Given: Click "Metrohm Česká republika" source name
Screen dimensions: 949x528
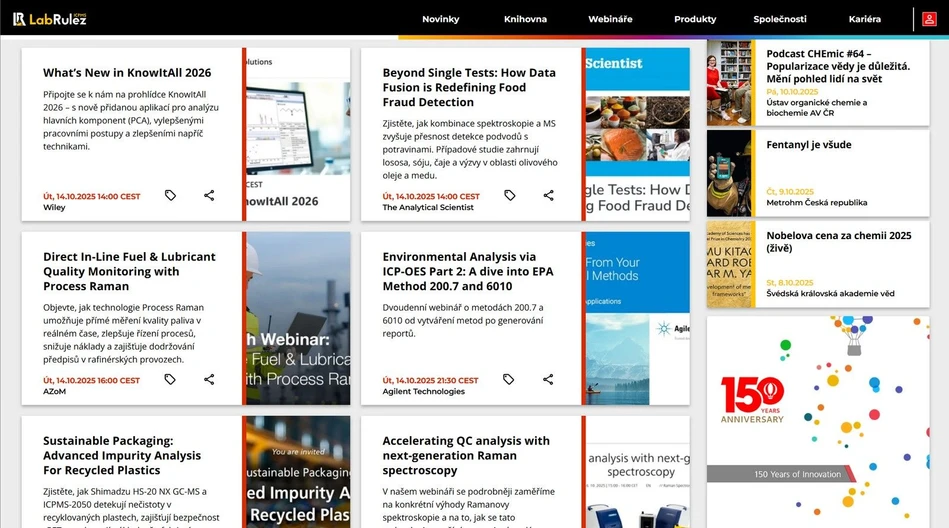Looking at the screenshot, I should pos(816,202).
